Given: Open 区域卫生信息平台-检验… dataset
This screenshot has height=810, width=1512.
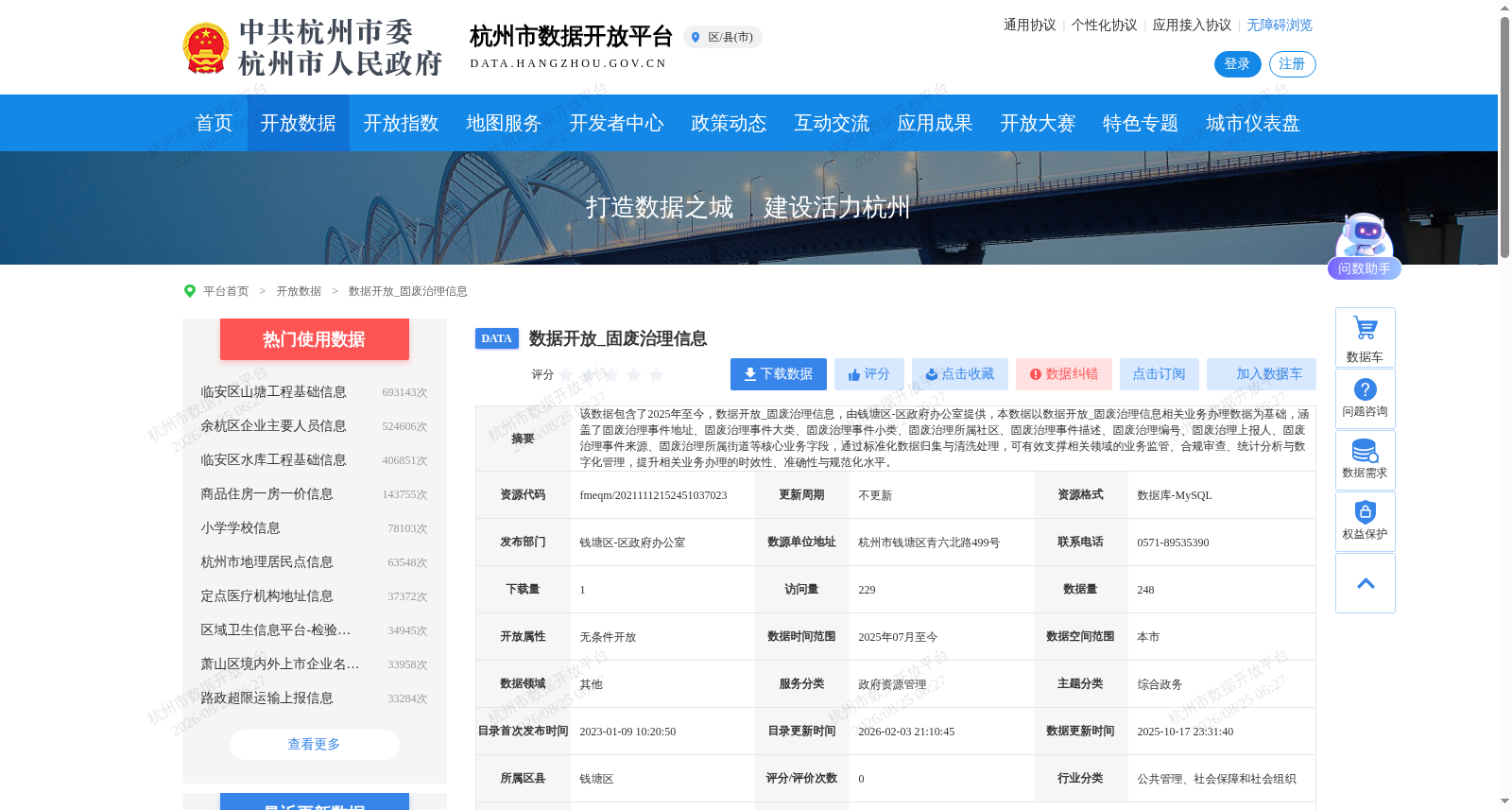Looking at the screenshot, I should click(x=276, y=630).
